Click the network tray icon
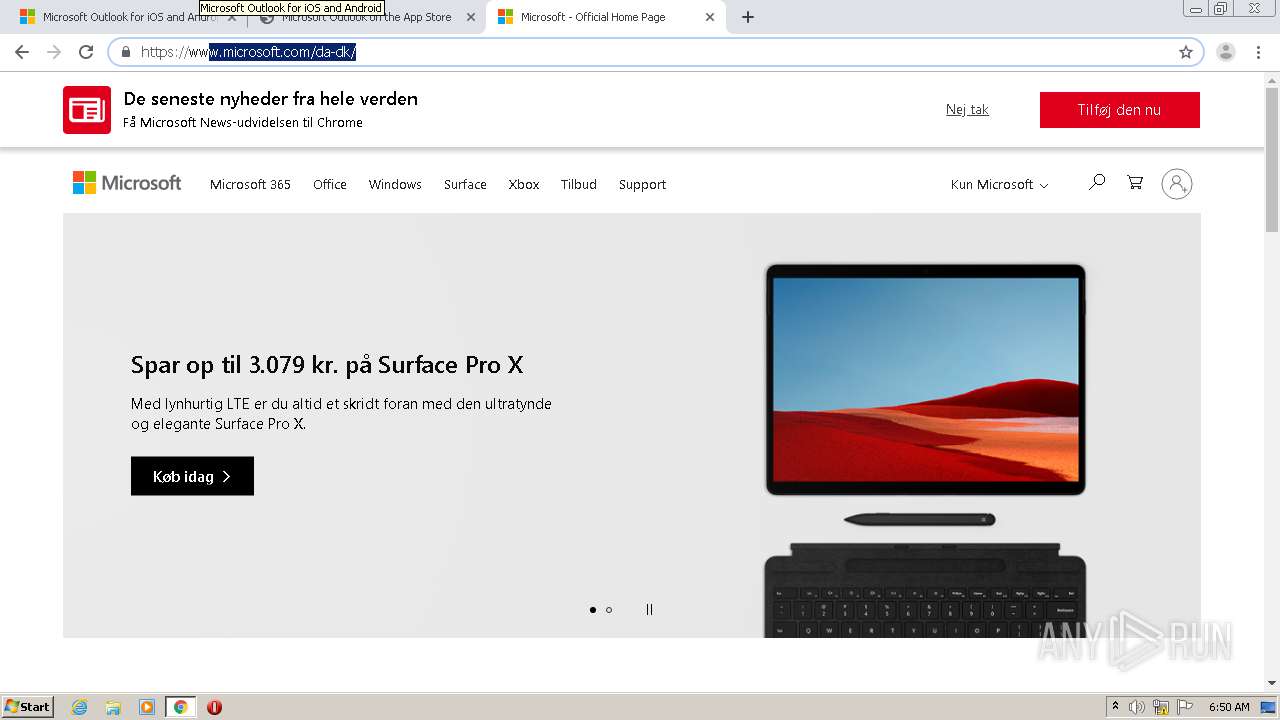This screenshot has height=720, width=1280. (1161, 707)
